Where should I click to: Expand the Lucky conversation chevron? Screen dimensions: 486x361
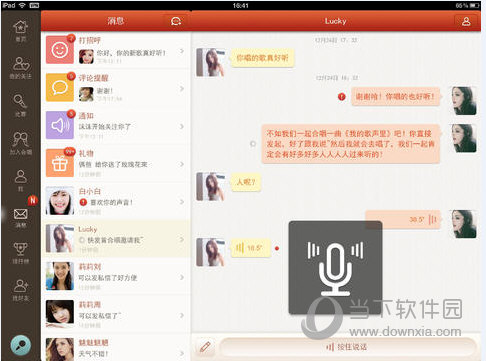click(x=182, y=239)
